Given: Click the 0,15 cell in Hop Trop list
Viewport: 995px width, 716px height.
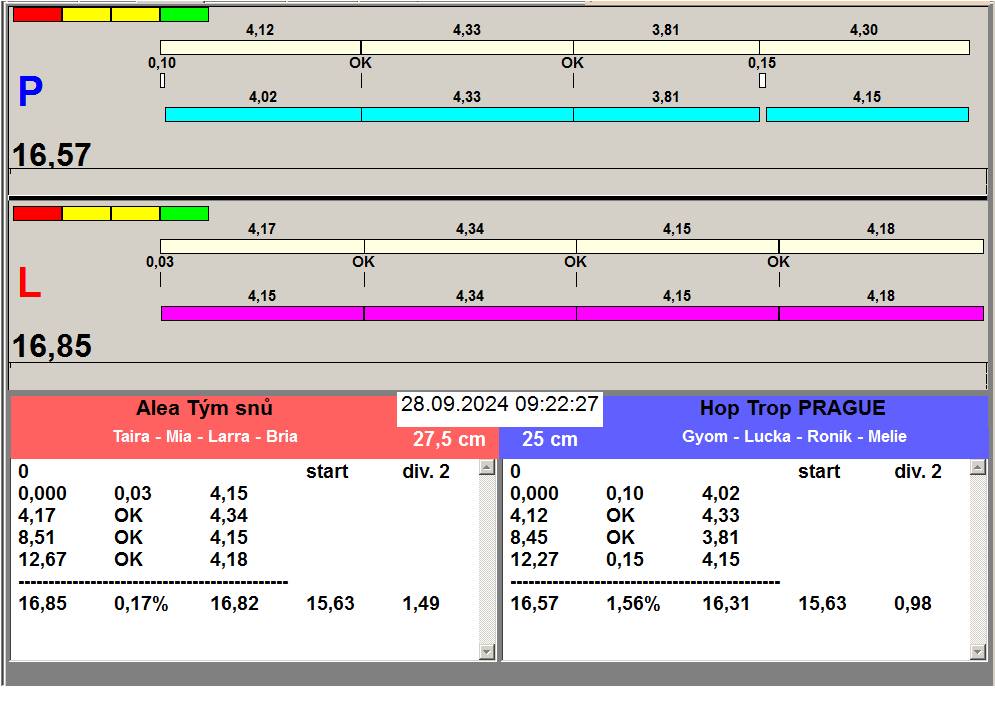Looking at the screenshot, I should (625, 559).
